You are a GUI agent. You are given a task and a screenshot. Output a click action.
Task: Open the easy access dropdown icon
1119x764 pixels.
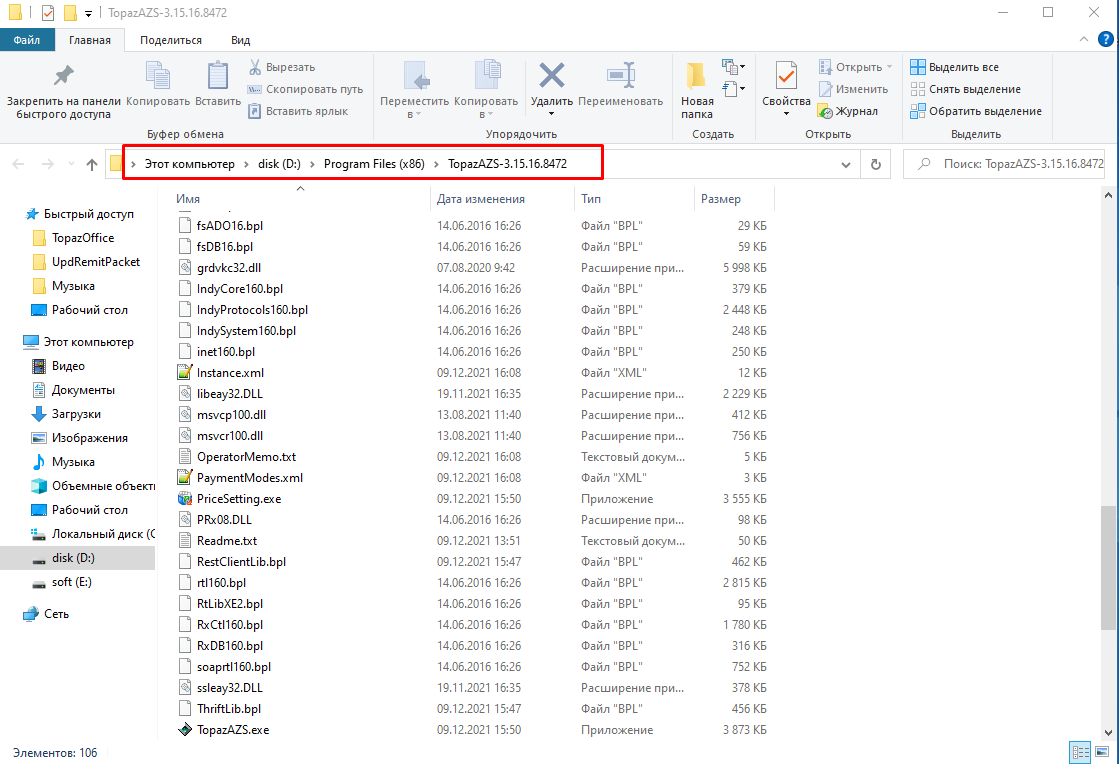click(x=734, y=89)
